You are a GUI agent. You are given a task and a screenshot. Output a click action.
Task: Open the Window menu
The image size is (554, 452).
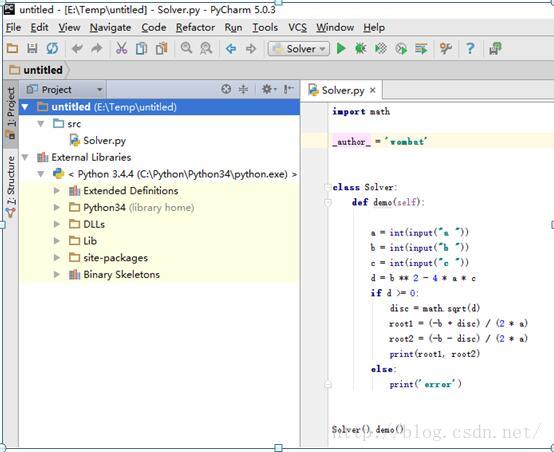335,28
